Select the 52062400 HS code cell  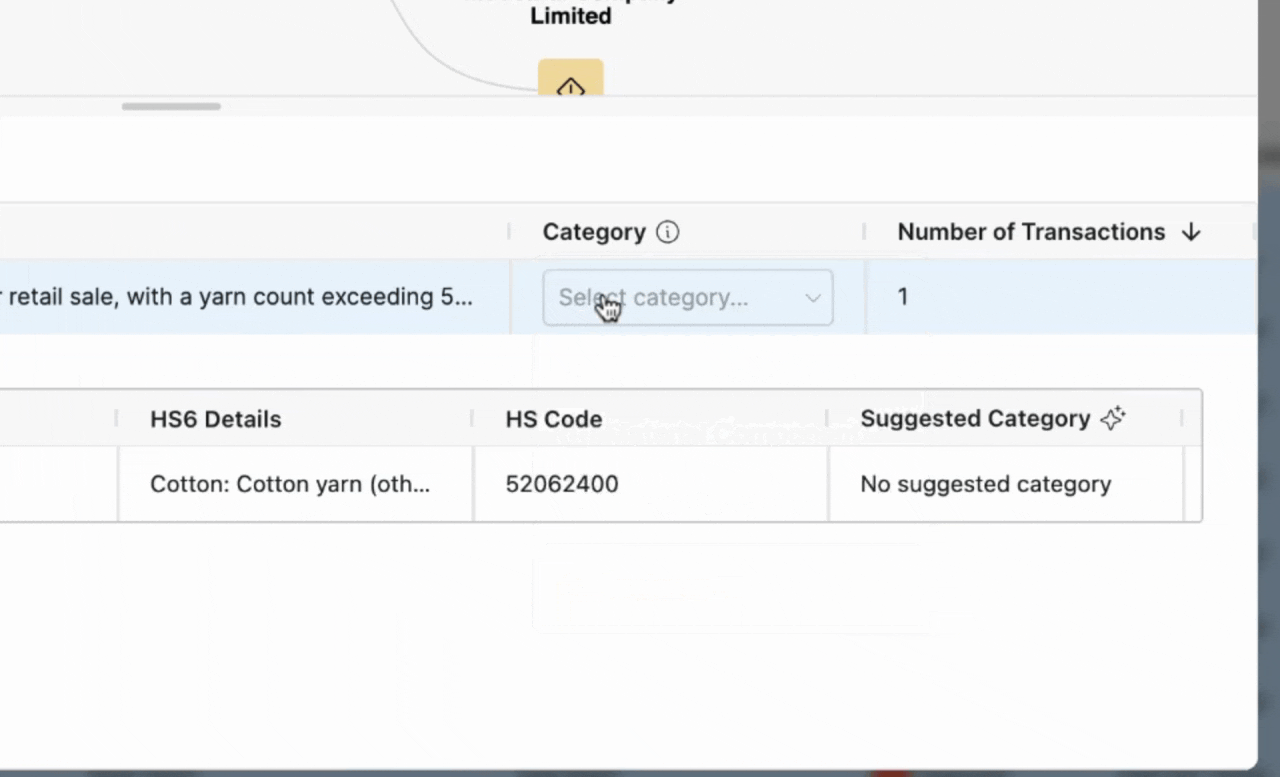click(561, 484)
